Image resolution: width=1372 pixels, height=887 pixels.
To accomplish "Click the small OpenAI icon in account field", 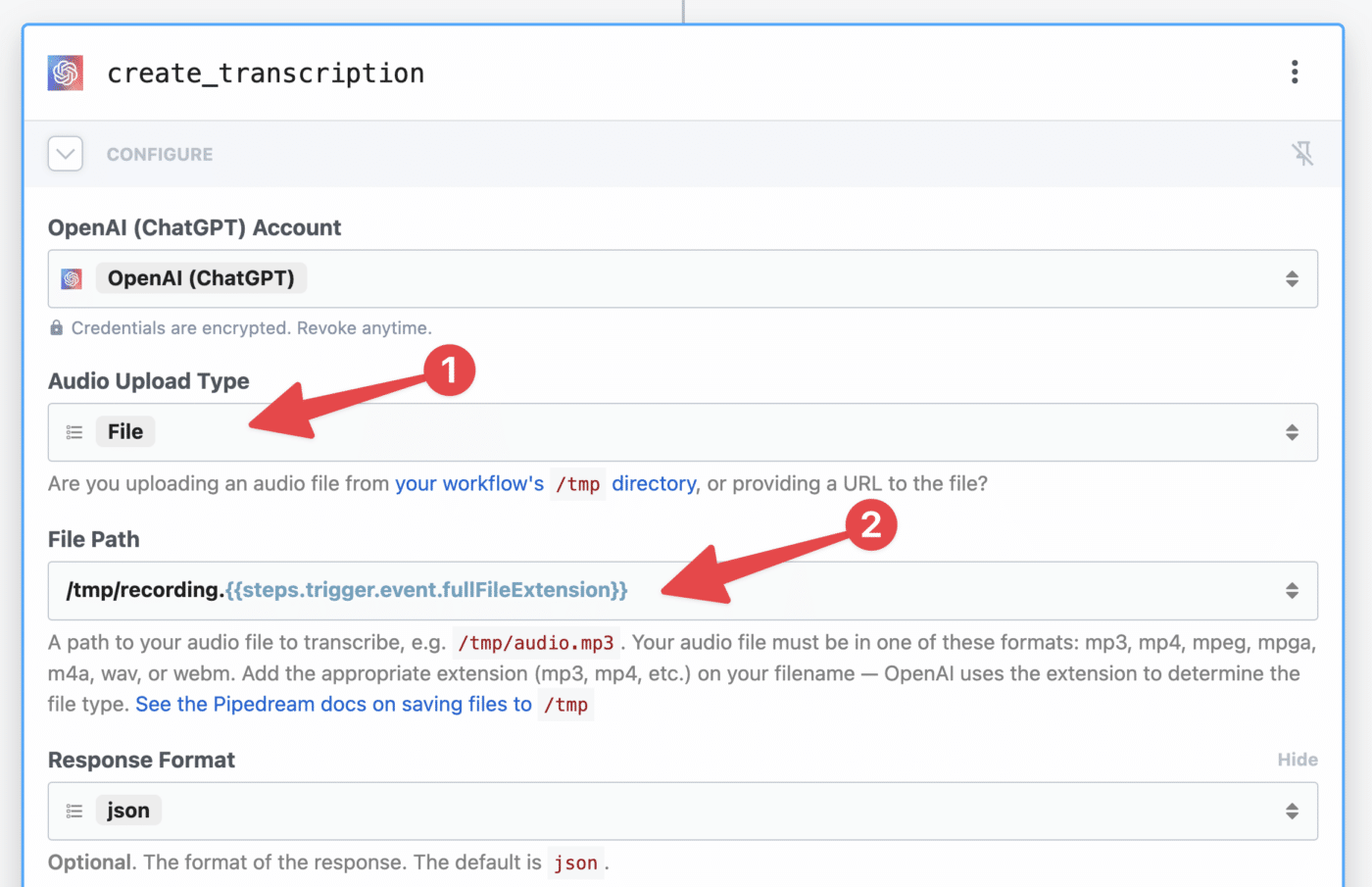I will [x=72, y=278].
